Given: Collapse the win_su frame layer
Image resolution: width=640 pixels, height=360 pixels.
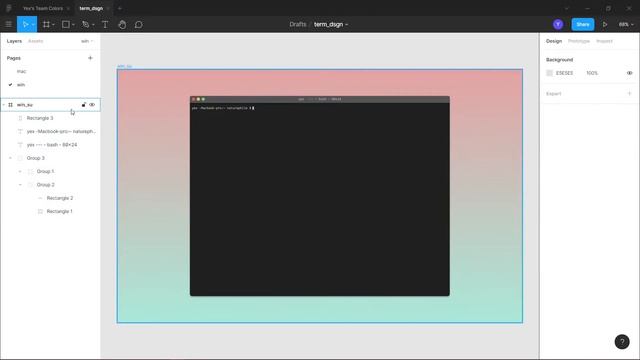Looking at the screenshot, I should pyautogui.click(x=4, y=105).
